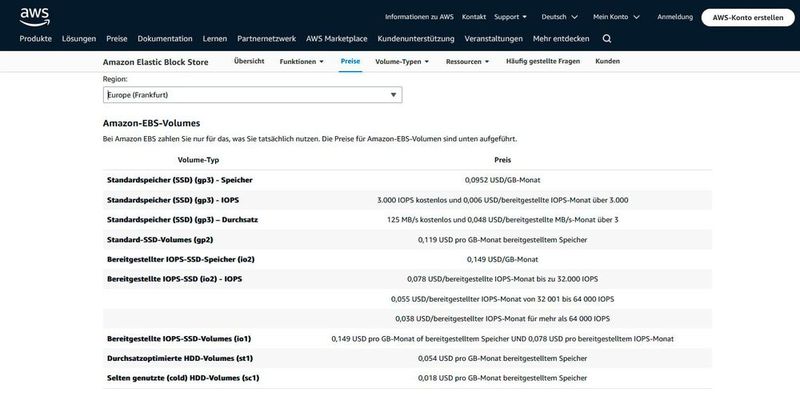Open the search magnifier icon

click(607, 39)
